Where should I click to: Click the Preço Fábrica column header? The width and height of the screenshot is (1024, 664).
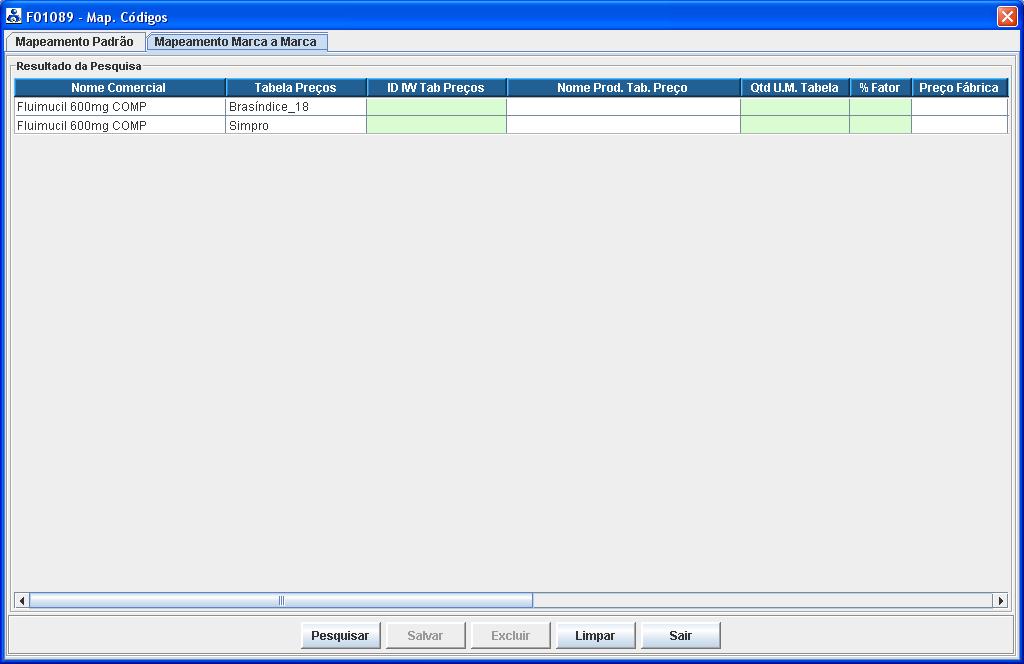(959, 87)
